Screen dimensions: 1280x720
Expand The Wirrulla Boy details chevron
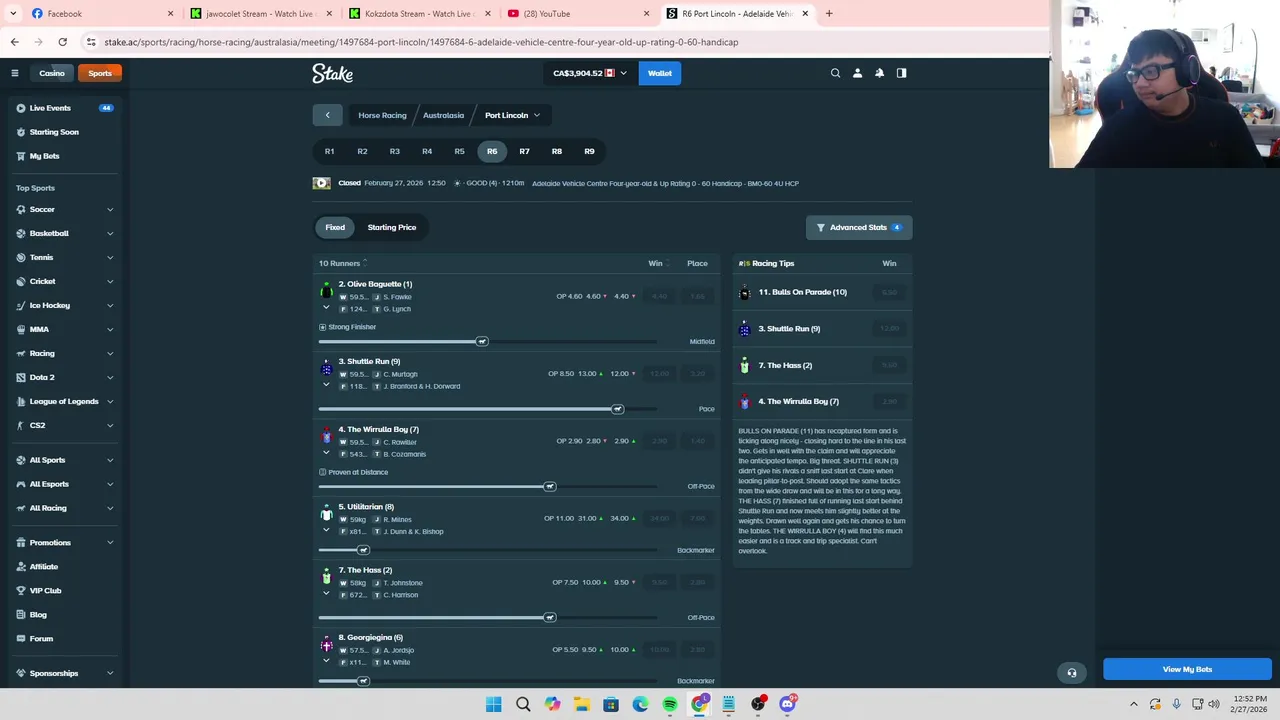[326, 452]
